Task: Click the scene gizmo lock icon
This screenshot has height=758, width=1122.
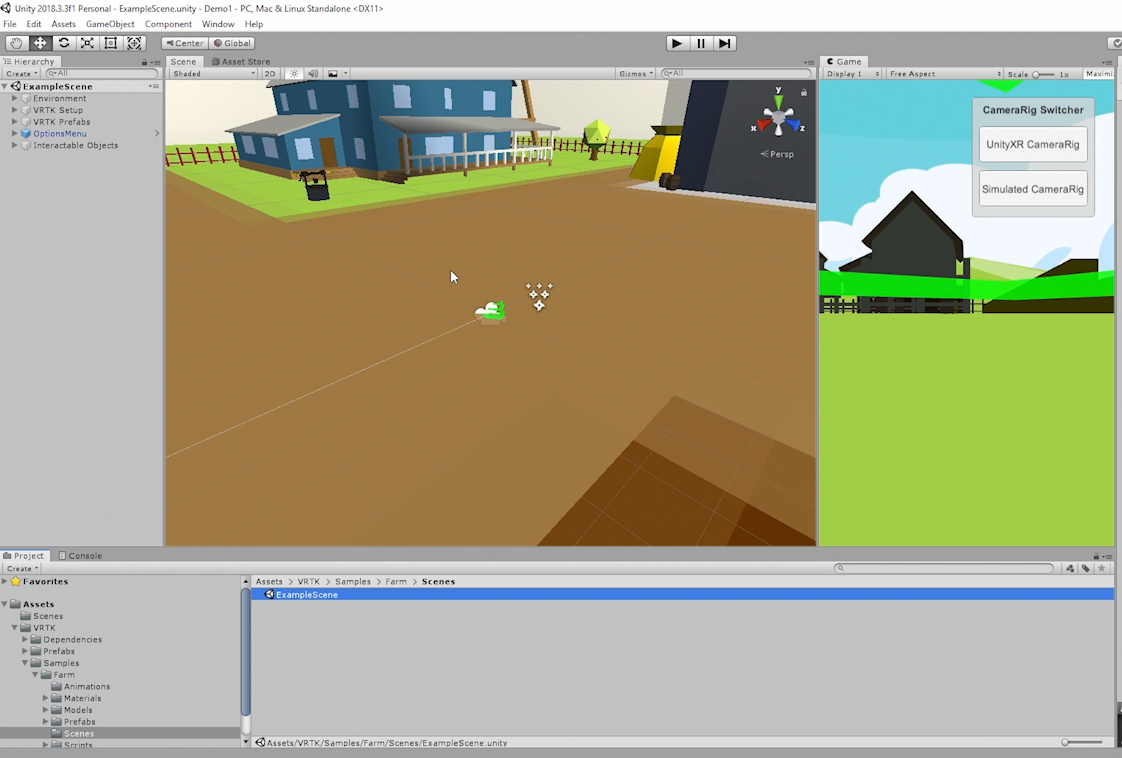Action: [804, 92]
